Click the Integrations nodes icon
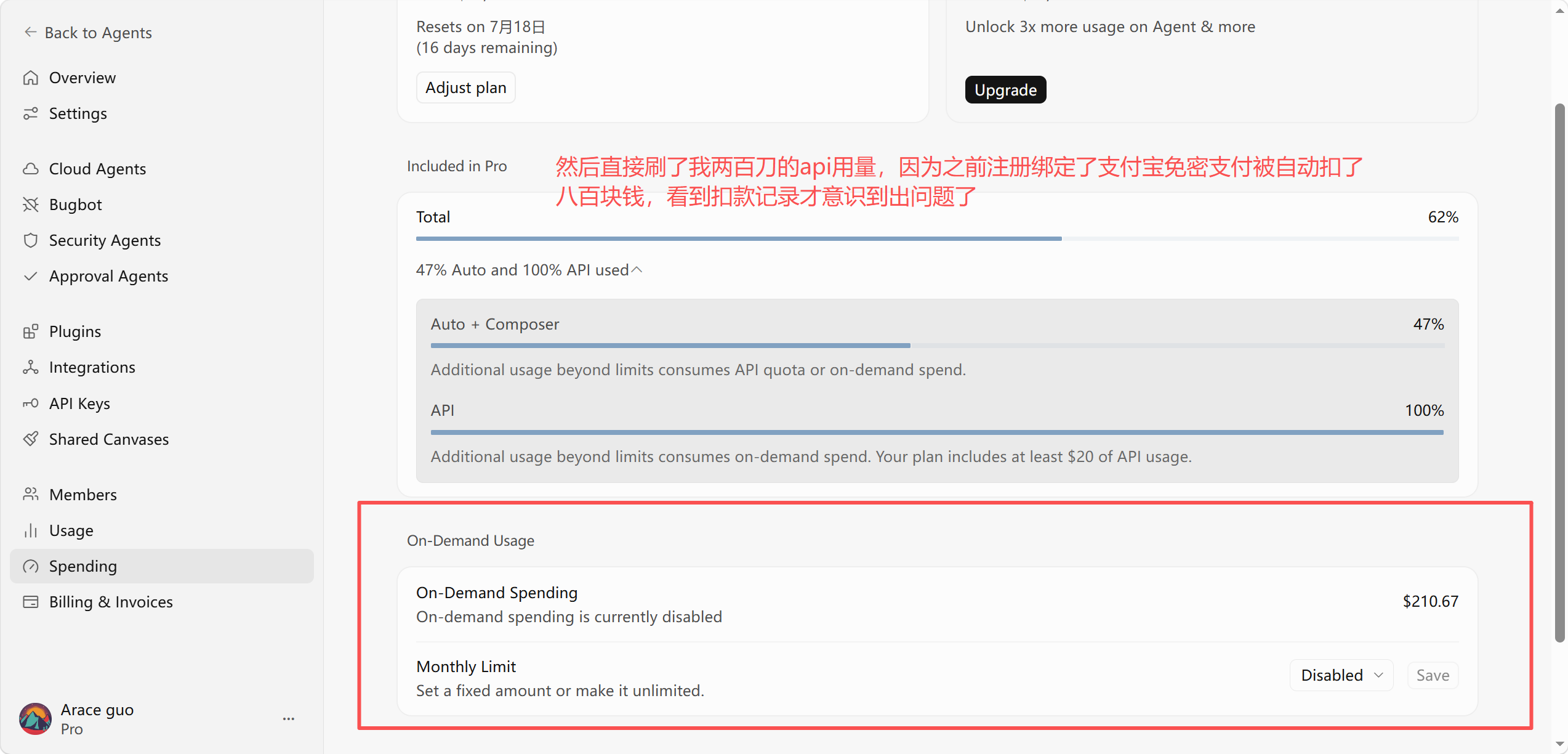Screen dimensions: 1568x754 (31, 367)
